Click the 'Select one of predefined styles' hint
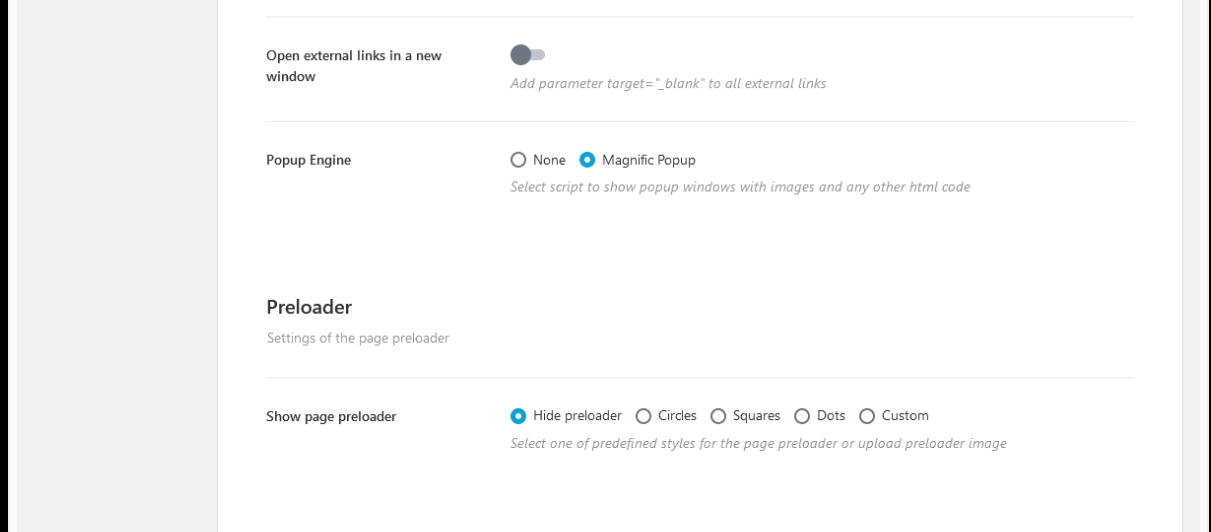 758,444
